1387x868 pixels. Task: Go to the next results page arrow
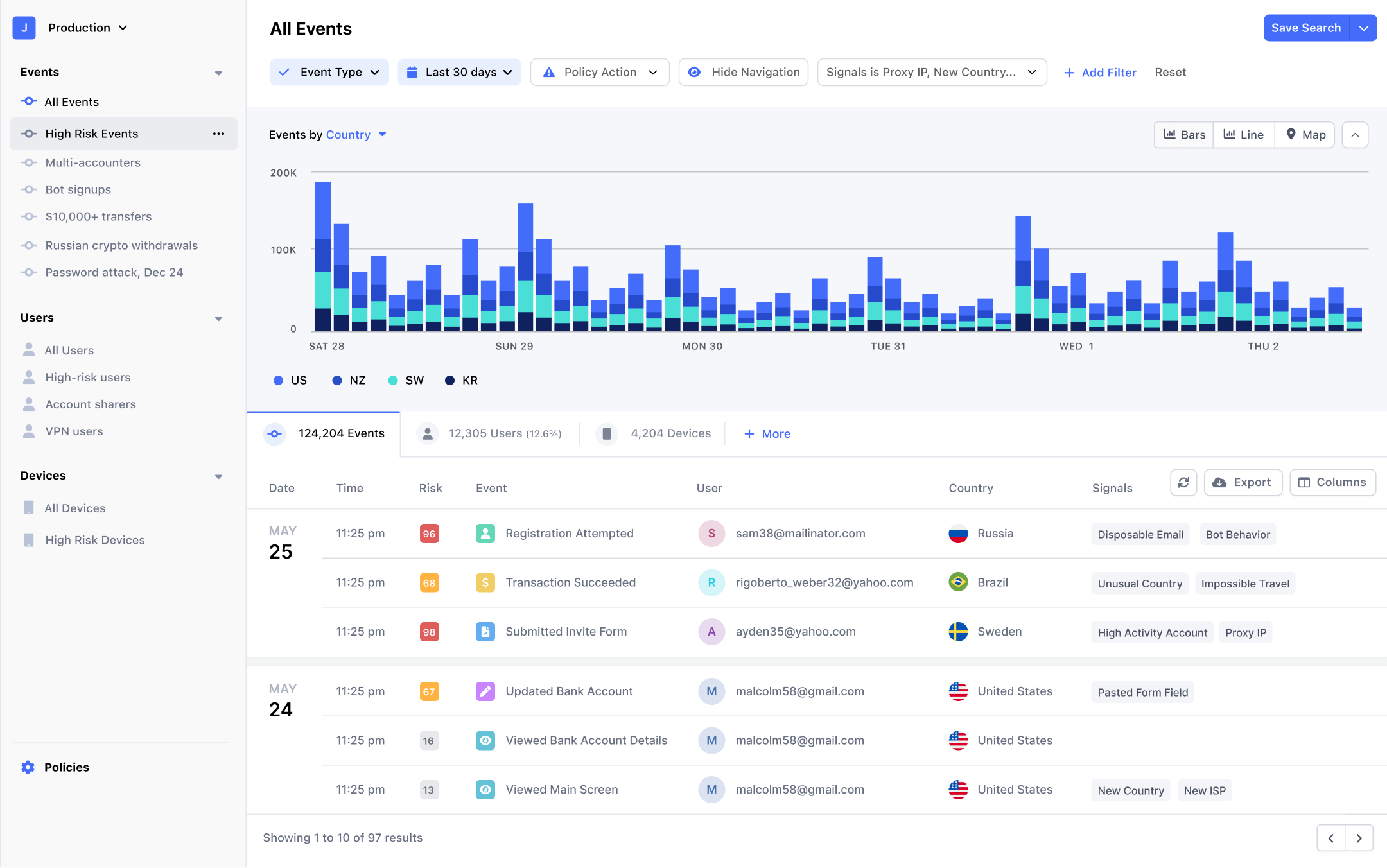coord(1359,838)
